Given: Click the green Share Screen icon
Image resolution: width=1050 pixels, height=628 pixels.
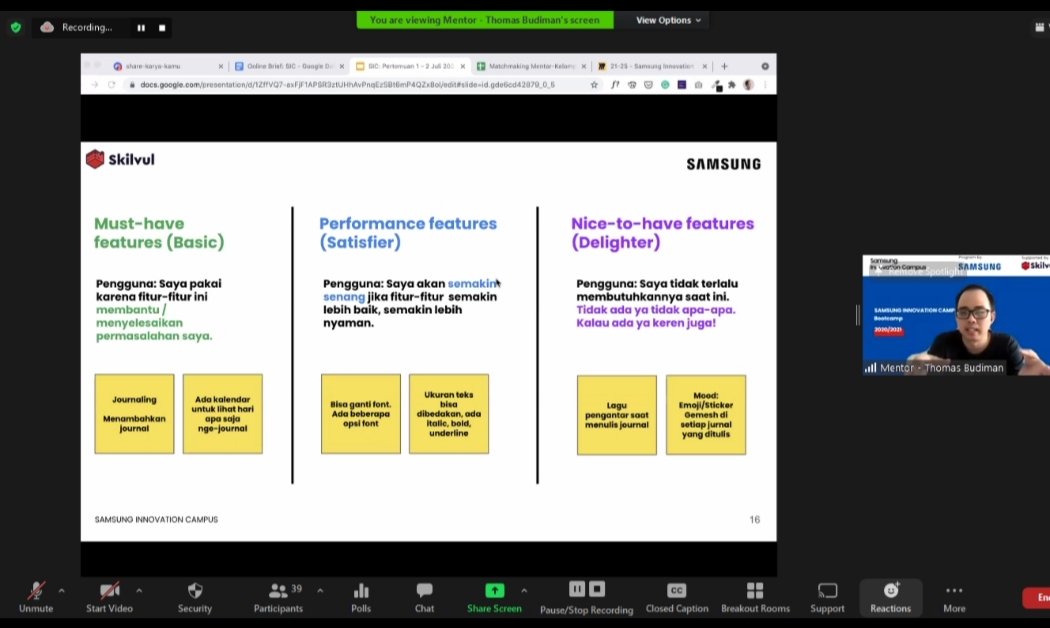Looking at the screenshot, I should click(494, 591).
